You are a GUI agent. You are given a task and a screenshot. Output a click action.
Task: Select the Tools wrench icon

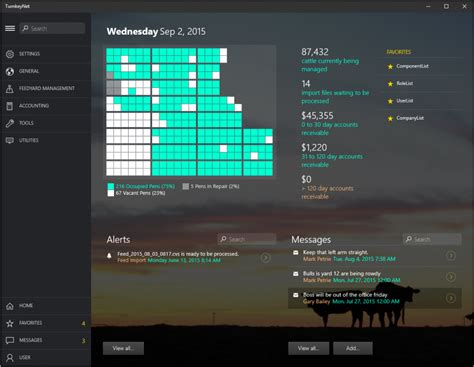(x=10, y=123)
